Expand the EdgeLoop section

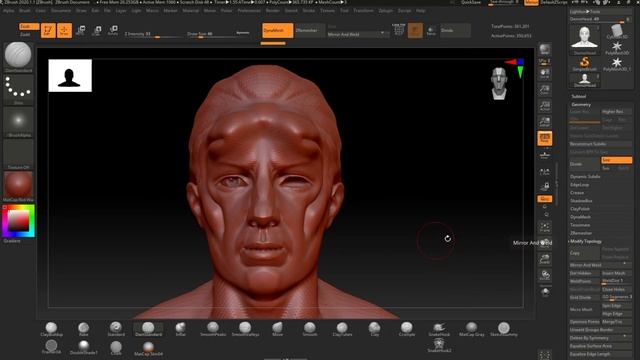580,184
